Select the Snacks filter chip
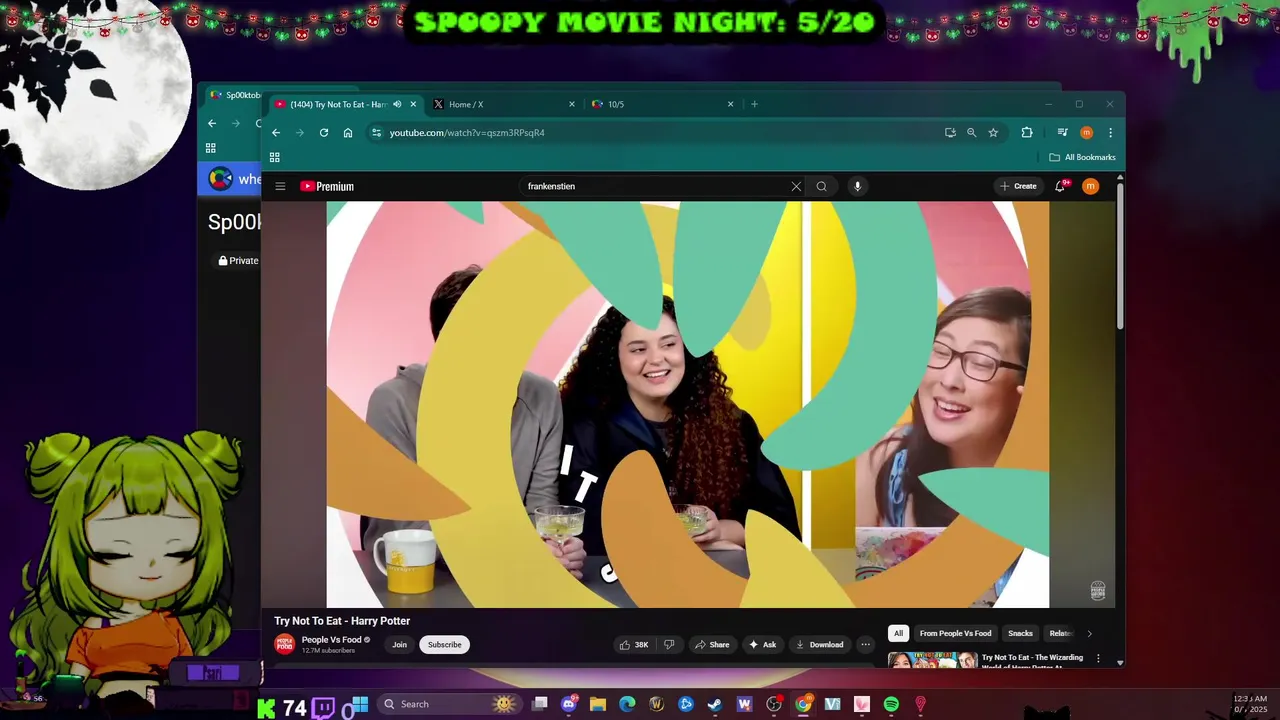Screen dimensions: 1280x720 [1020, 633]
